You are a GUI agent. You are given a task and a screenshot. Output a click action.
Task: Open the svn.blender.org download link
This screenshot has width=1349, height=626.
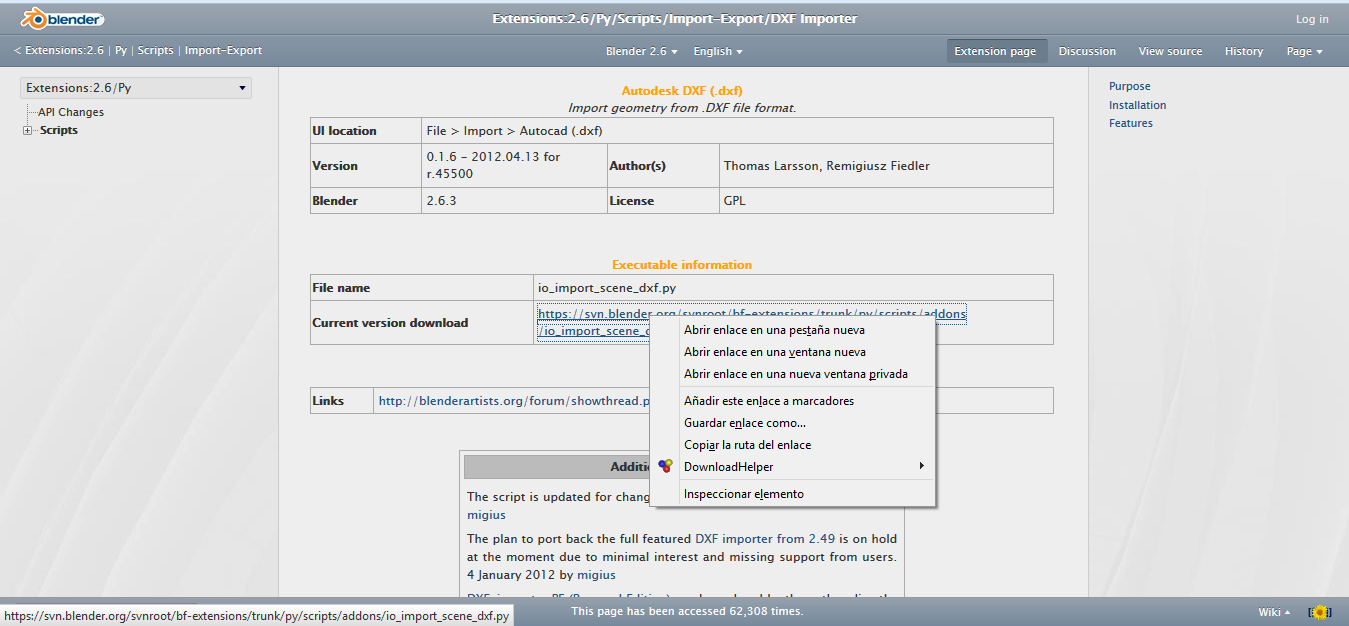point(752,314)
